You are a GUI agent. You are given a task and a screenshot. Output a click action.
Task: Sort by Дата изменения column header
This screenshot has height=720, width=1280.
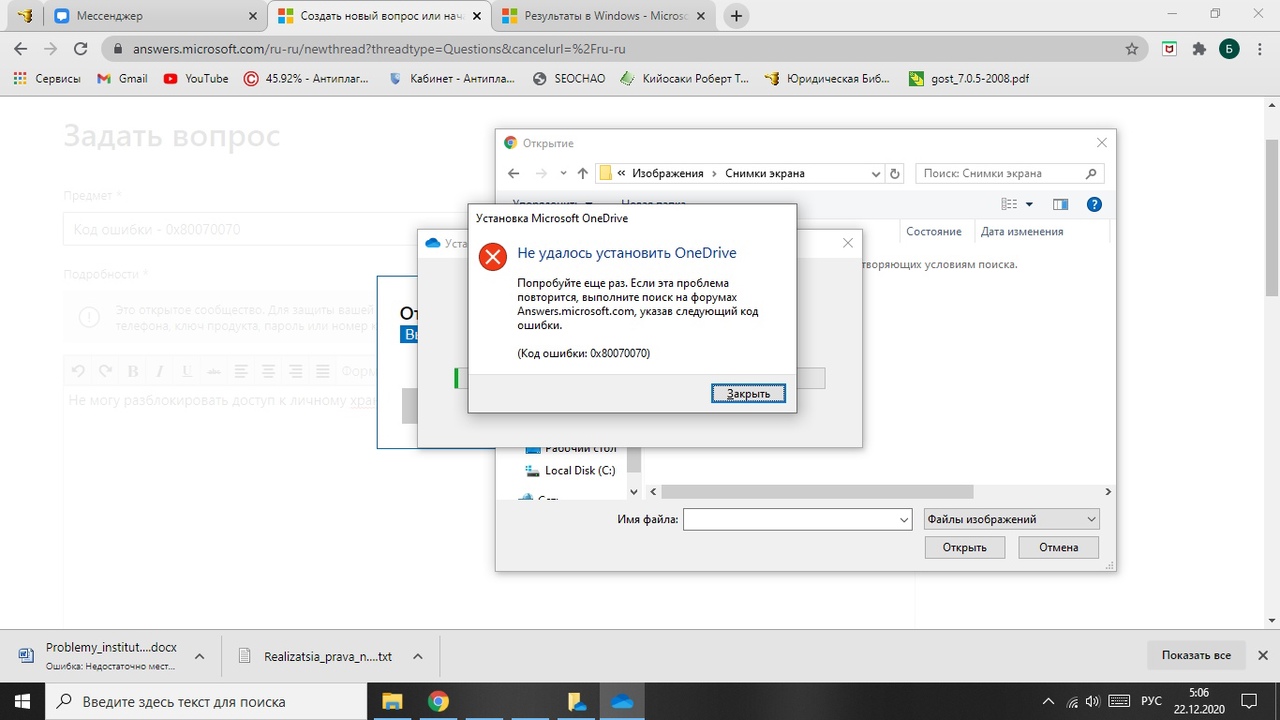tap(1022, 231)
